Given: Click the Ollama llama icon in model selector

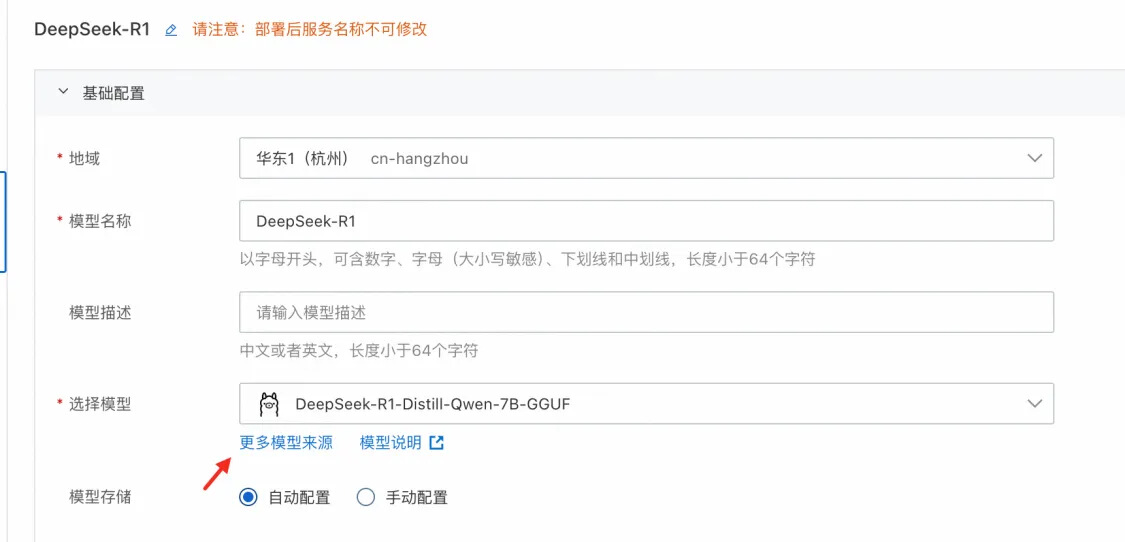Looking at the screenshot, I should (268, 404).
